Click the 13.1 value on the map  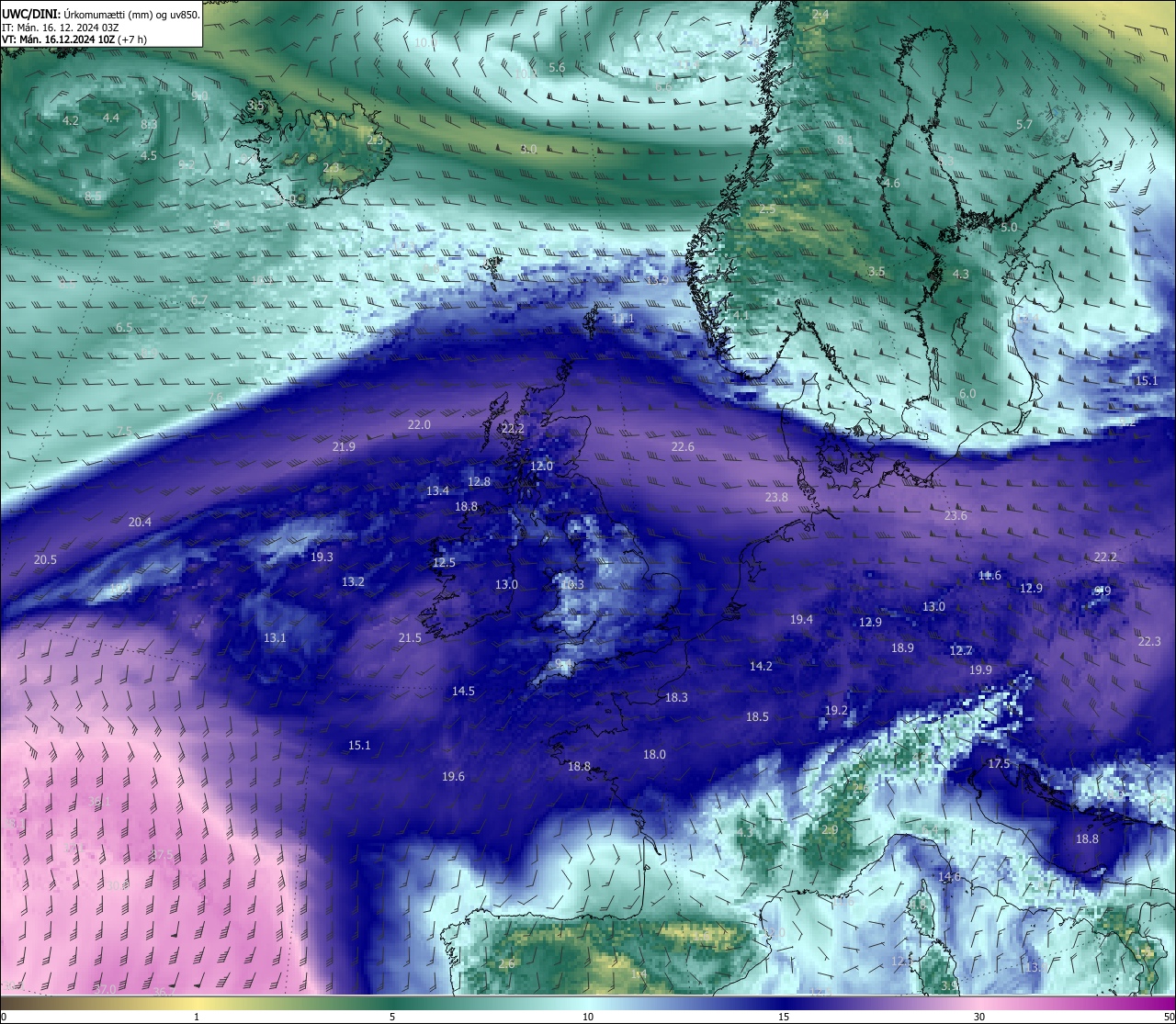click(x=275, y=637)
